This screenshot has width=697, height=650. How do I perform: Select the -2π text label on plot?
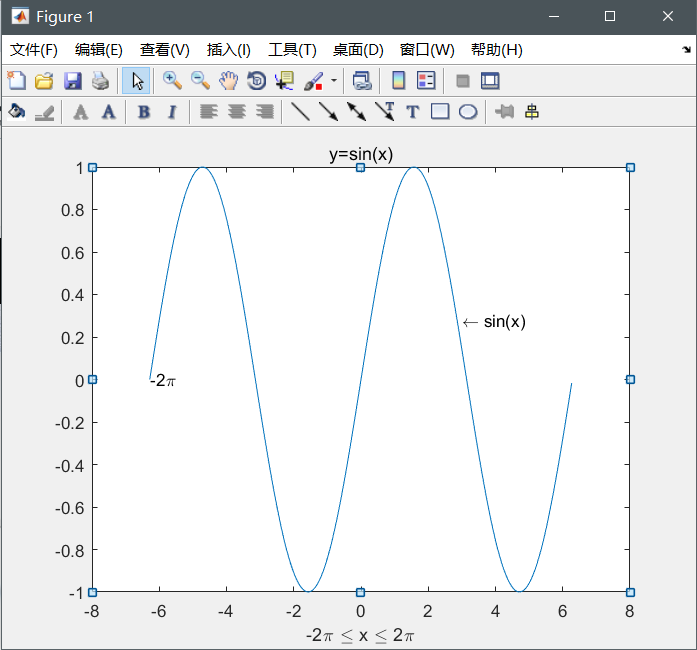click(163, 381)
